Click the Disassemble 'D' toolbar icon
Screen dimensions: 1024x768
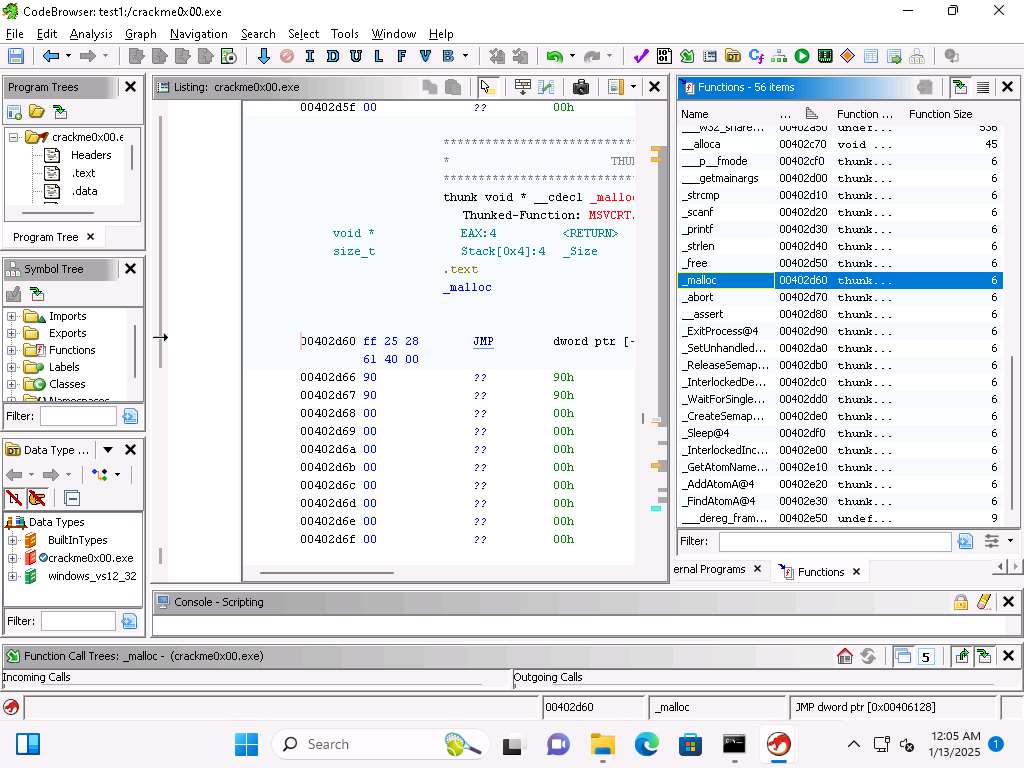coord(332,57)
